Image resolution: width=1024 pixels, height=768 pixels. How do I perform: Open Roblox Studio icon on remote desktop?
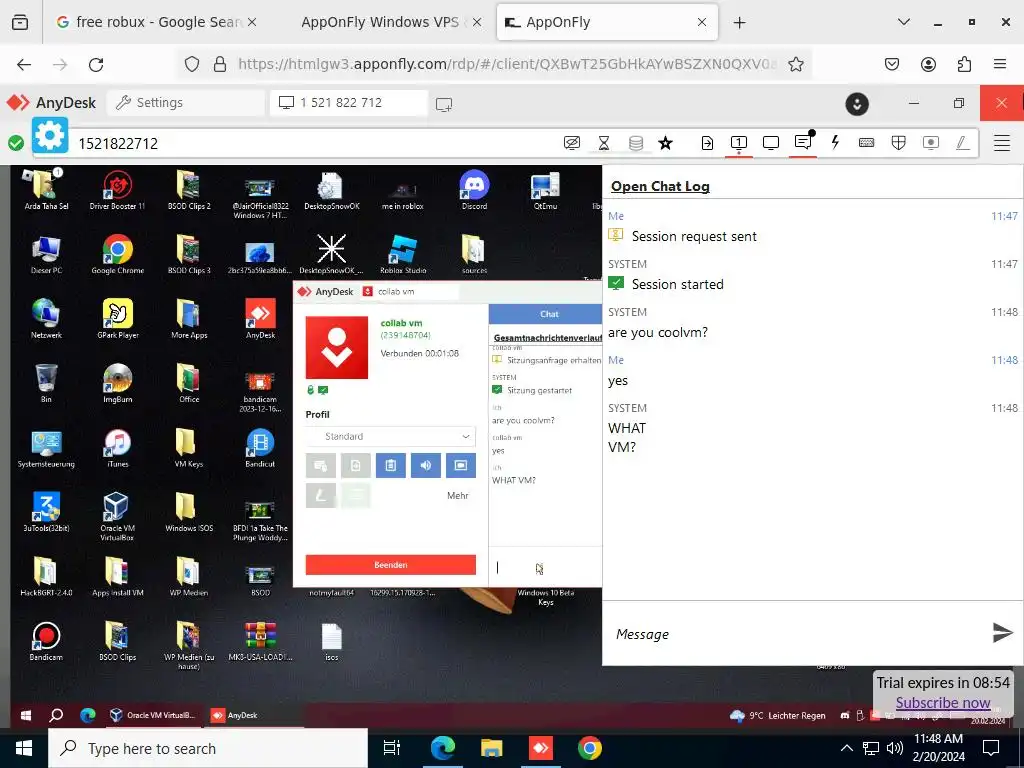click(x=403, y=255)
